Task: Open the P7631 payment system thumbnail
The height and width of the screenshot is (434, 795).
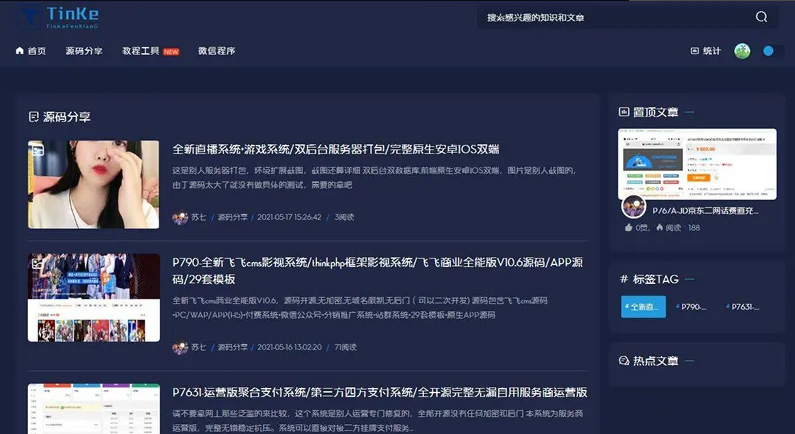Action: pos(94,409)
